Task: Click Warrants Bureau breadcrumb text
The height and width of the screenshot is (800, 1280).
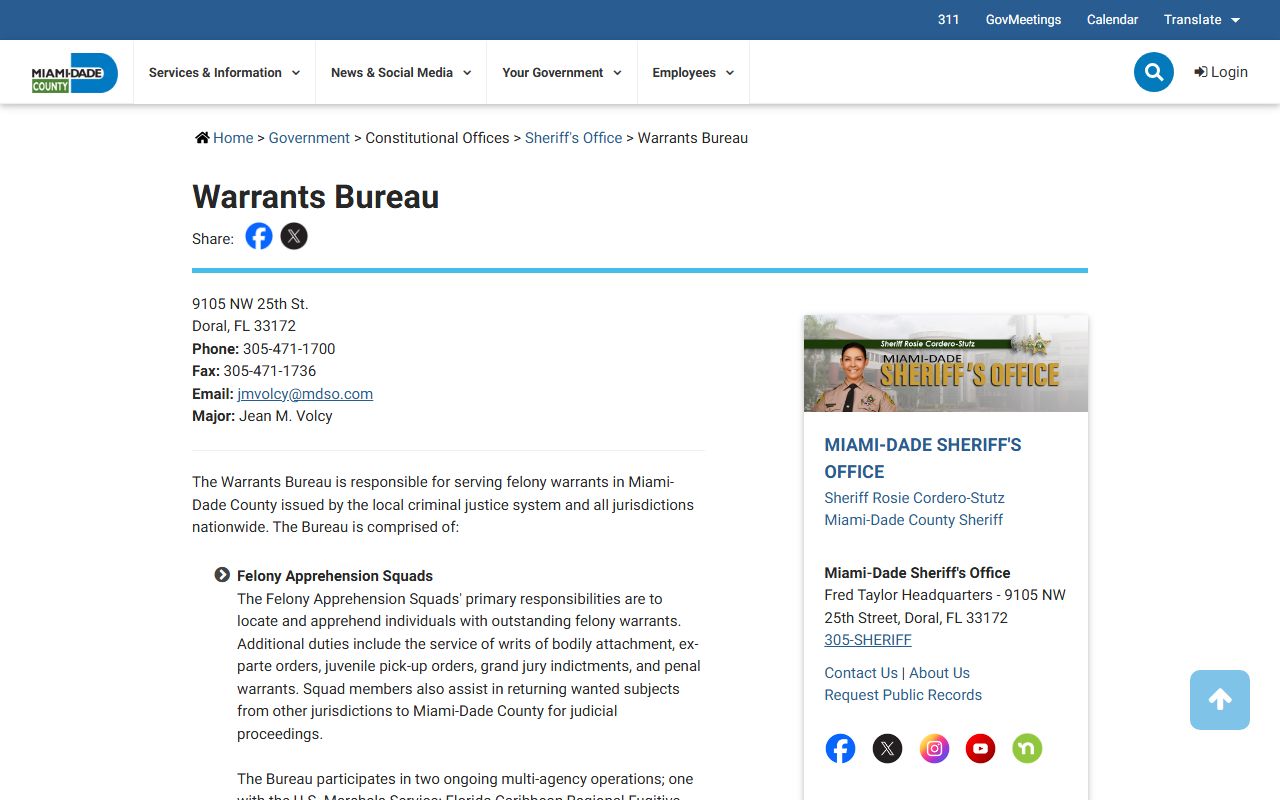Action: pos(693,138)
